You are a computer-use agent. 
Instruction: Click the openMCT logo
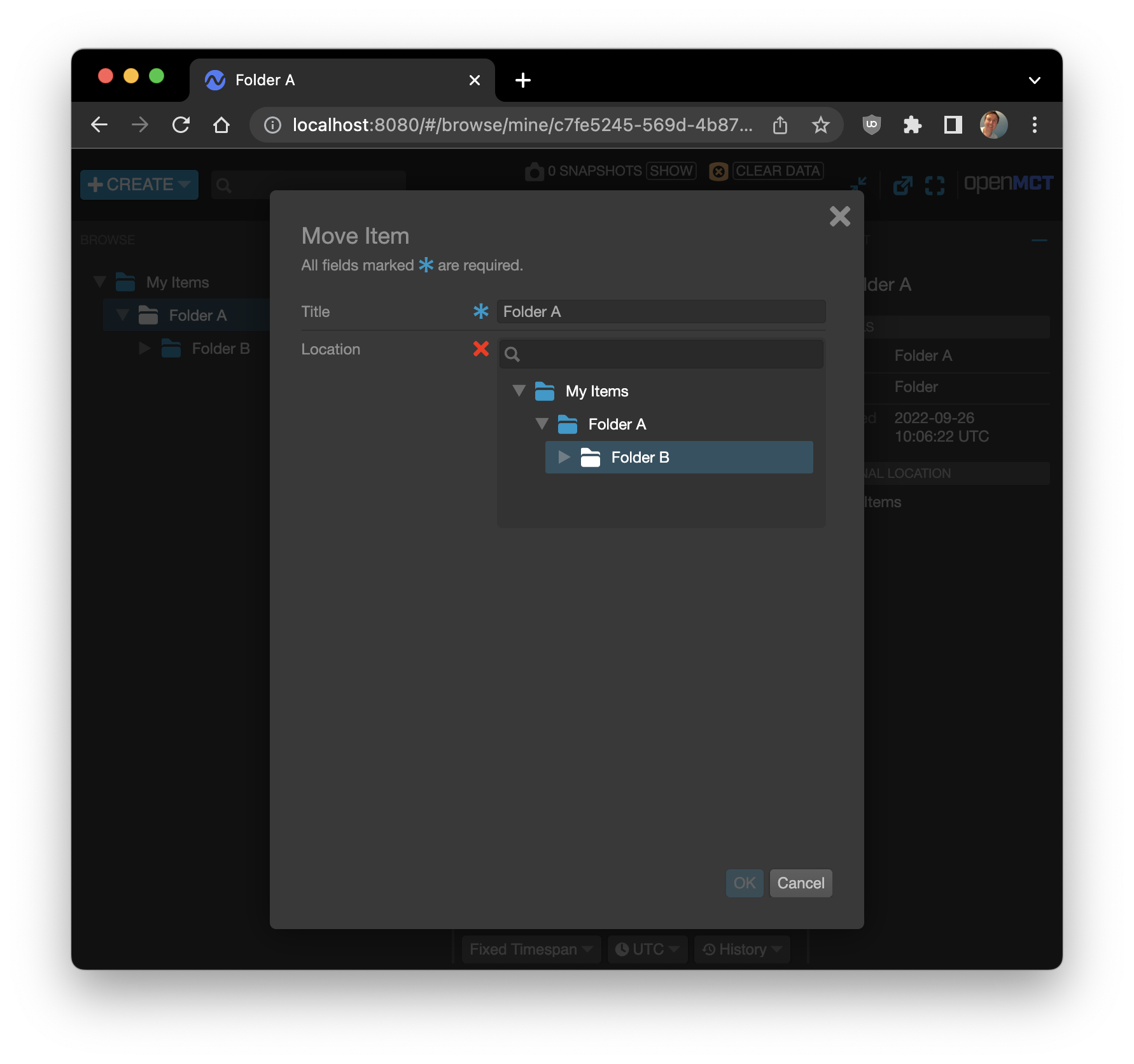click(1008, 183)
